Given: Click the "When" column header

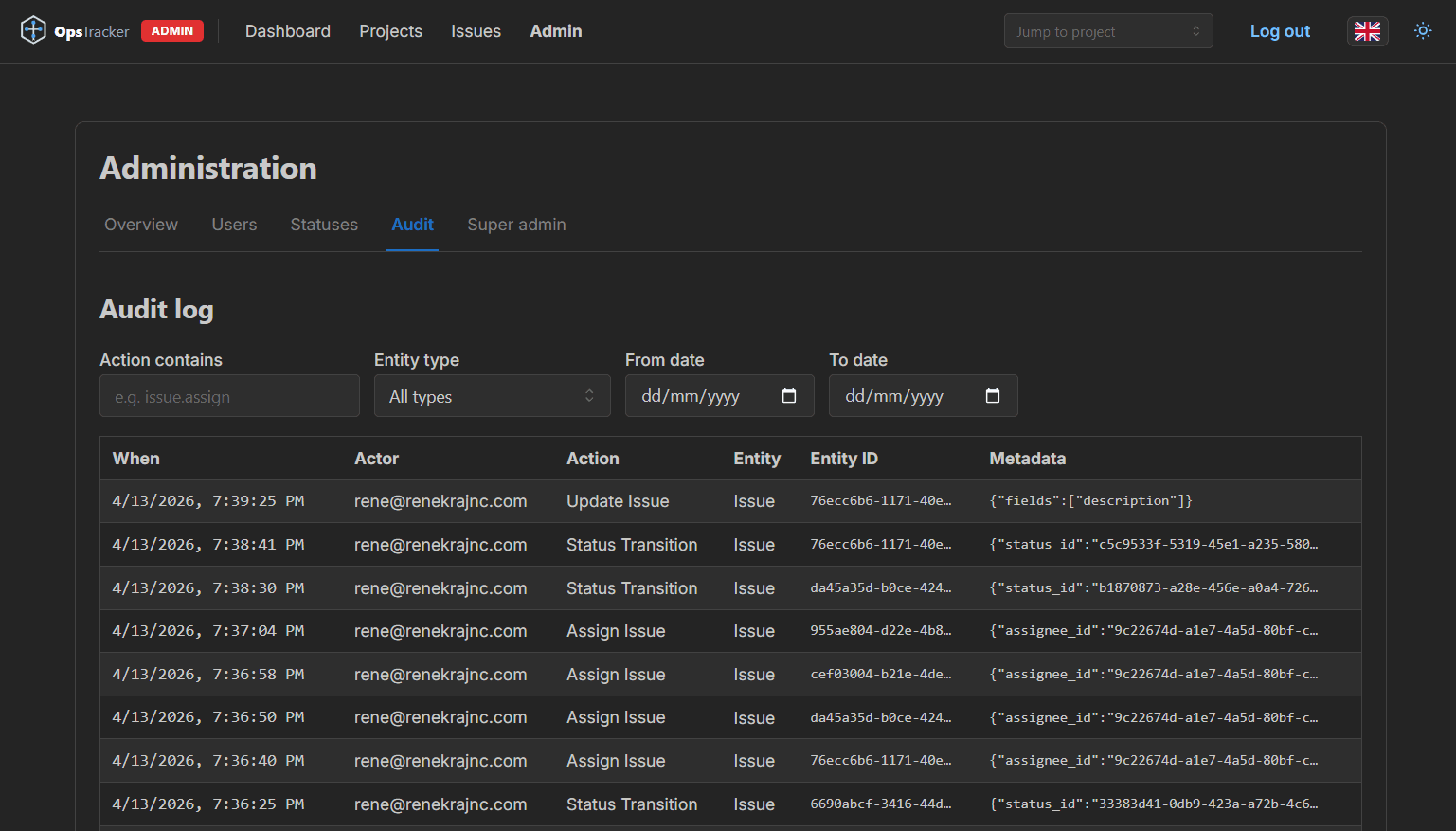Looking at the screenshot, I should pyautogui.click(x=135, y=458).
